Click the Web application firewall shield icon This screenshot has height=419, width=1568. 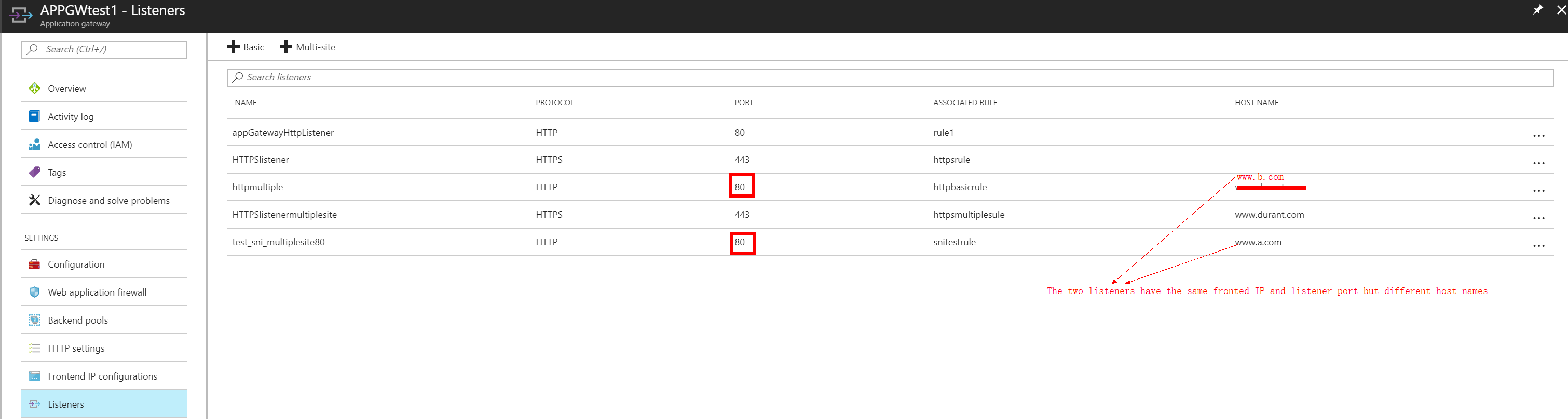35,292
